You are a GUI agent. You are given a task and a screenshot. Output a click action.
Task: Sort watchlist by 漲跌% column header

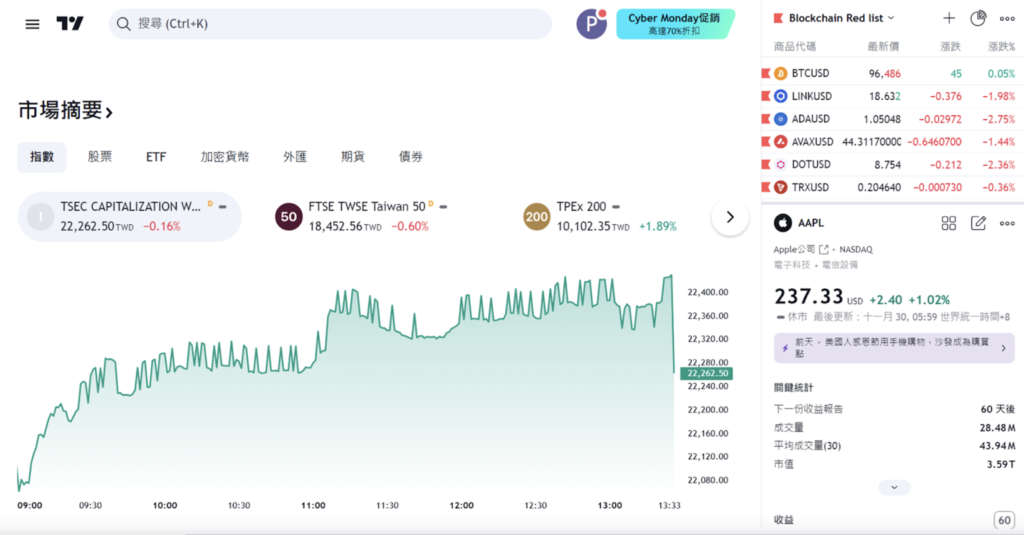pyautogui.click(x=1001, y=46)
